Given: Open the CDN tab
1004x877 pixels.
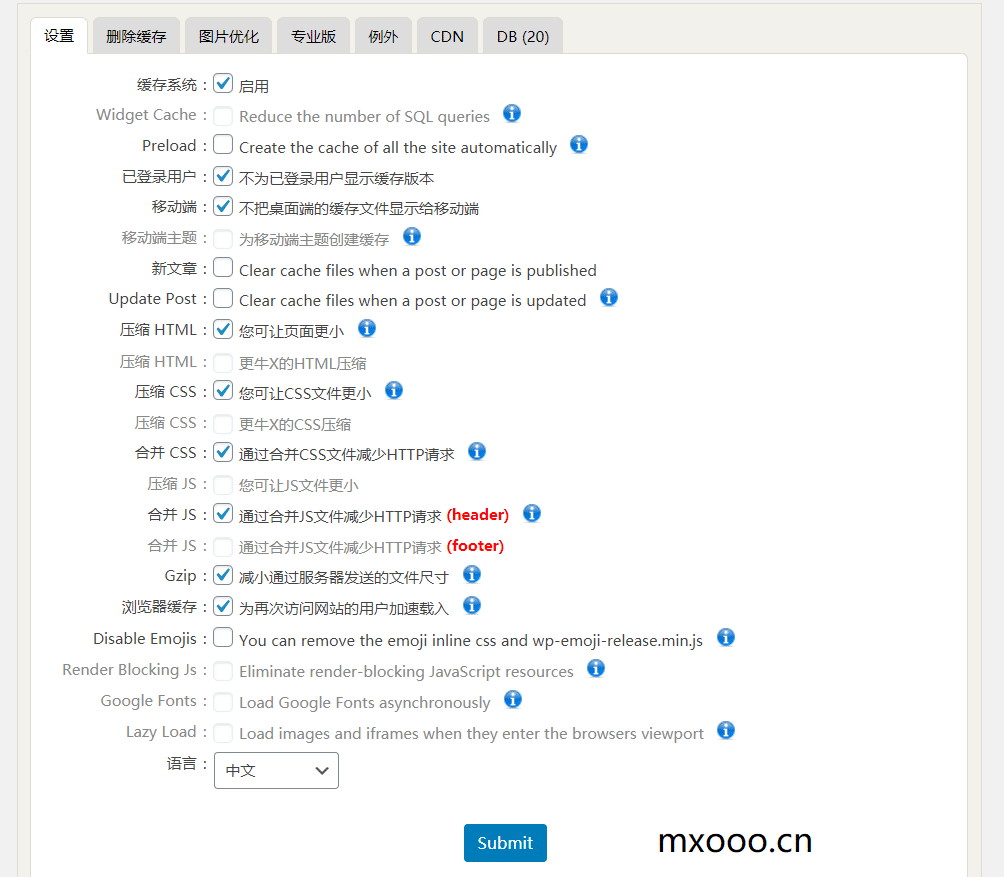Looking at the screenshot, I should point(447,35).
